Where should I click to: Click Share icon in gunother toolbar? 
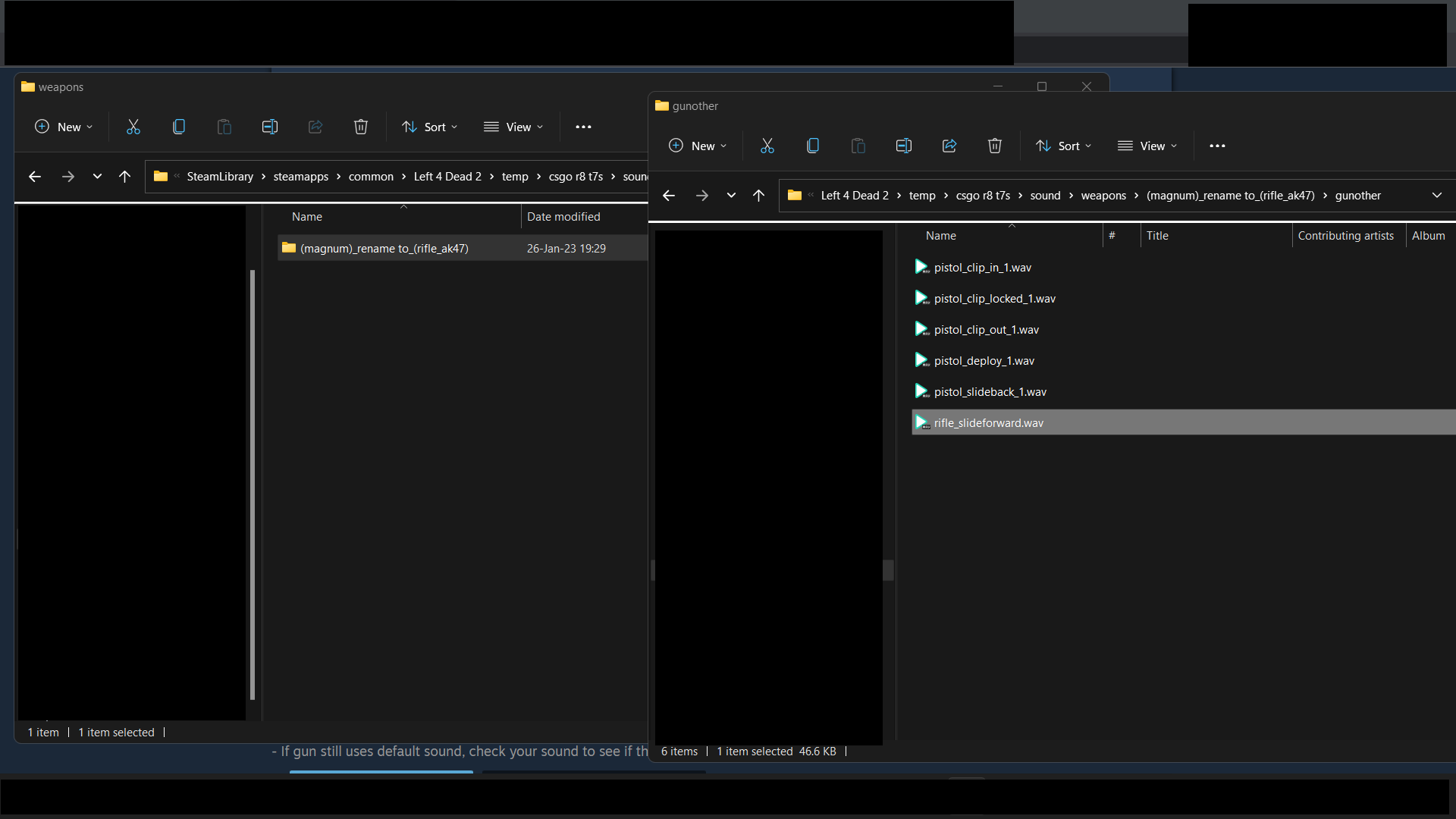(x=949, y=146)
